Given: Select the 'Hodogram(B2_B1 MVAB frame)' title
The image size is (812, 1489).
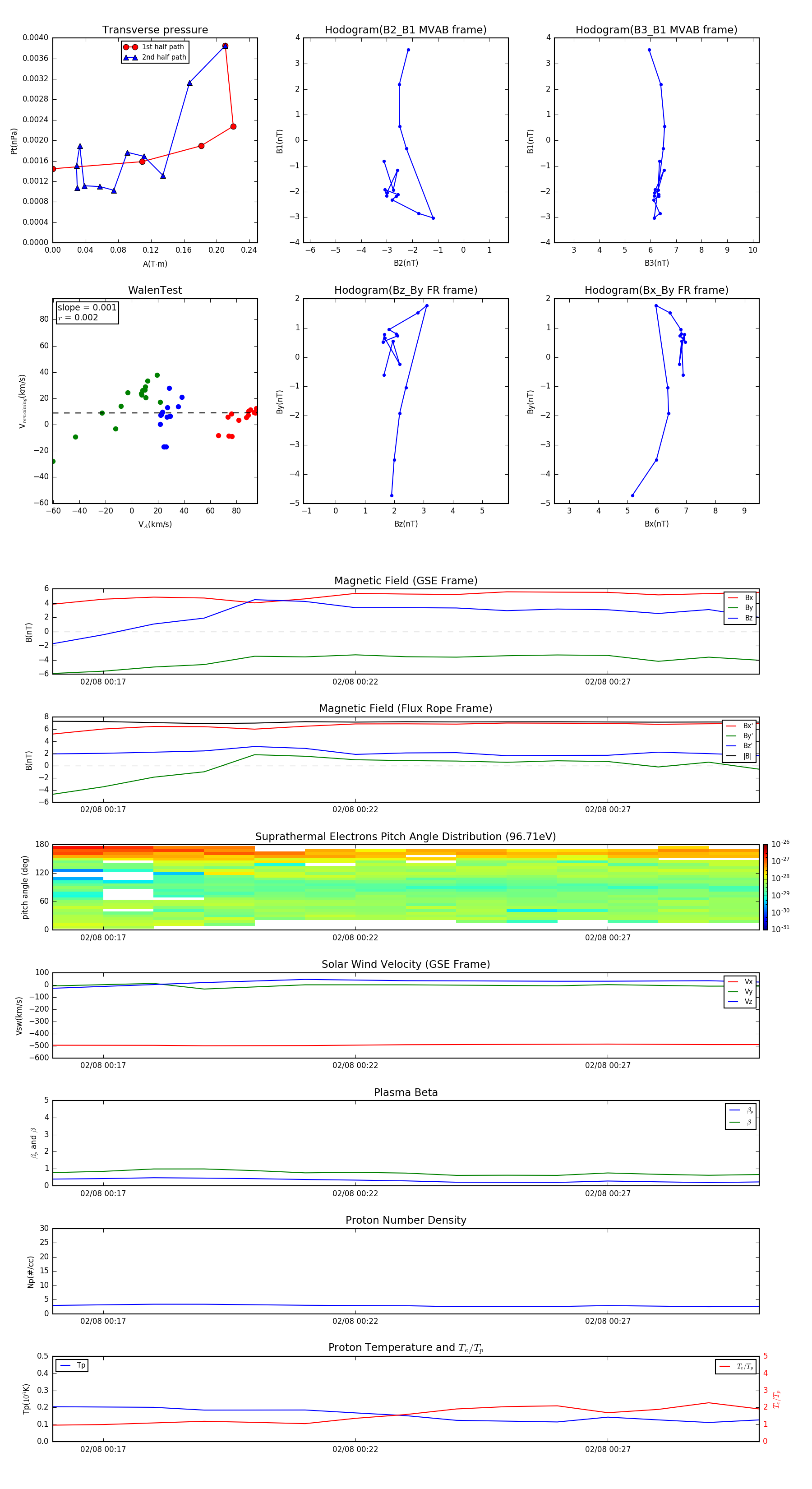Looking at the screenshot, I should click(x=406, y=30).
